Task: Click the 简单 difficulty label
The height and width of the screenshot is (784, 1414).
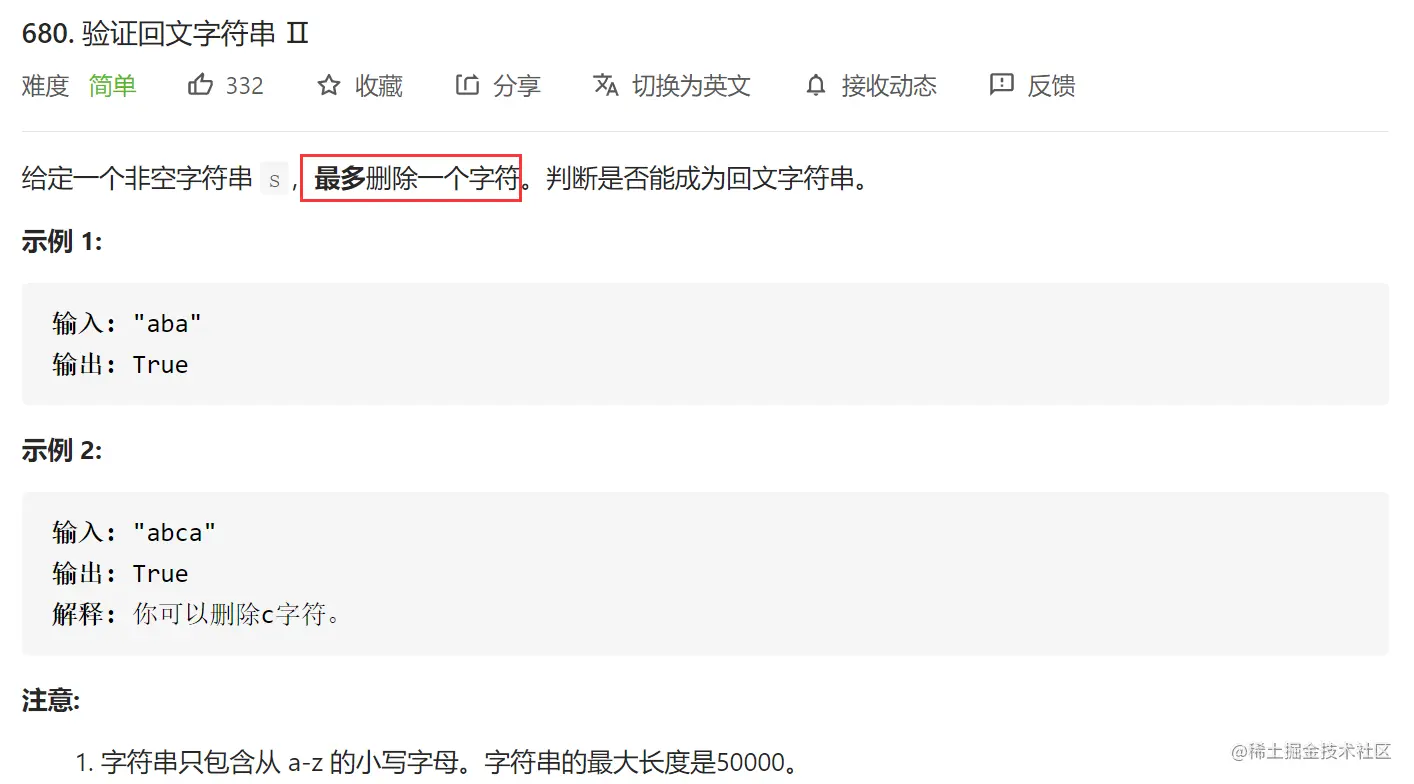Action: pos(112,86)
